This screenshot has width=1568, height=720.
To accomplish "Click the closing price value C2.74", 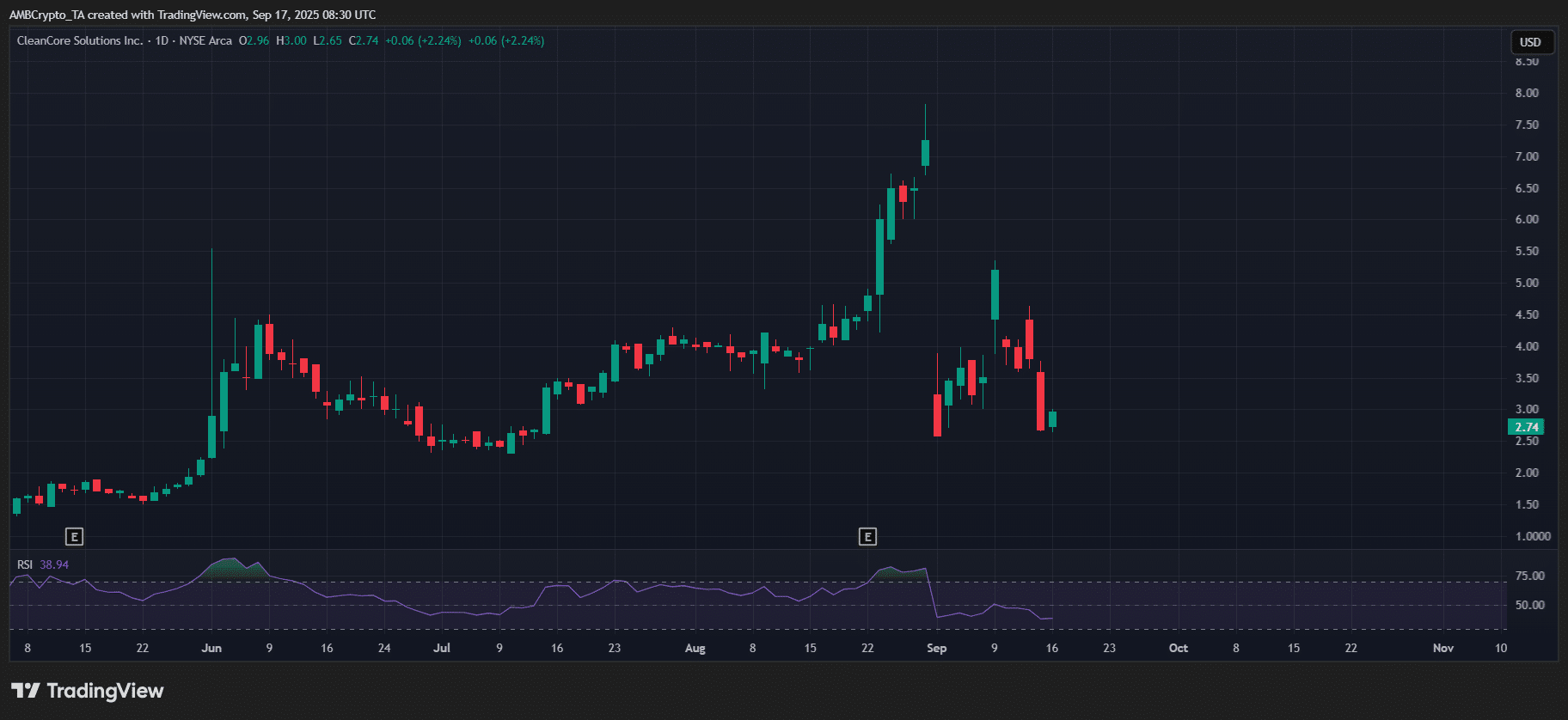I will coord(364,40).
